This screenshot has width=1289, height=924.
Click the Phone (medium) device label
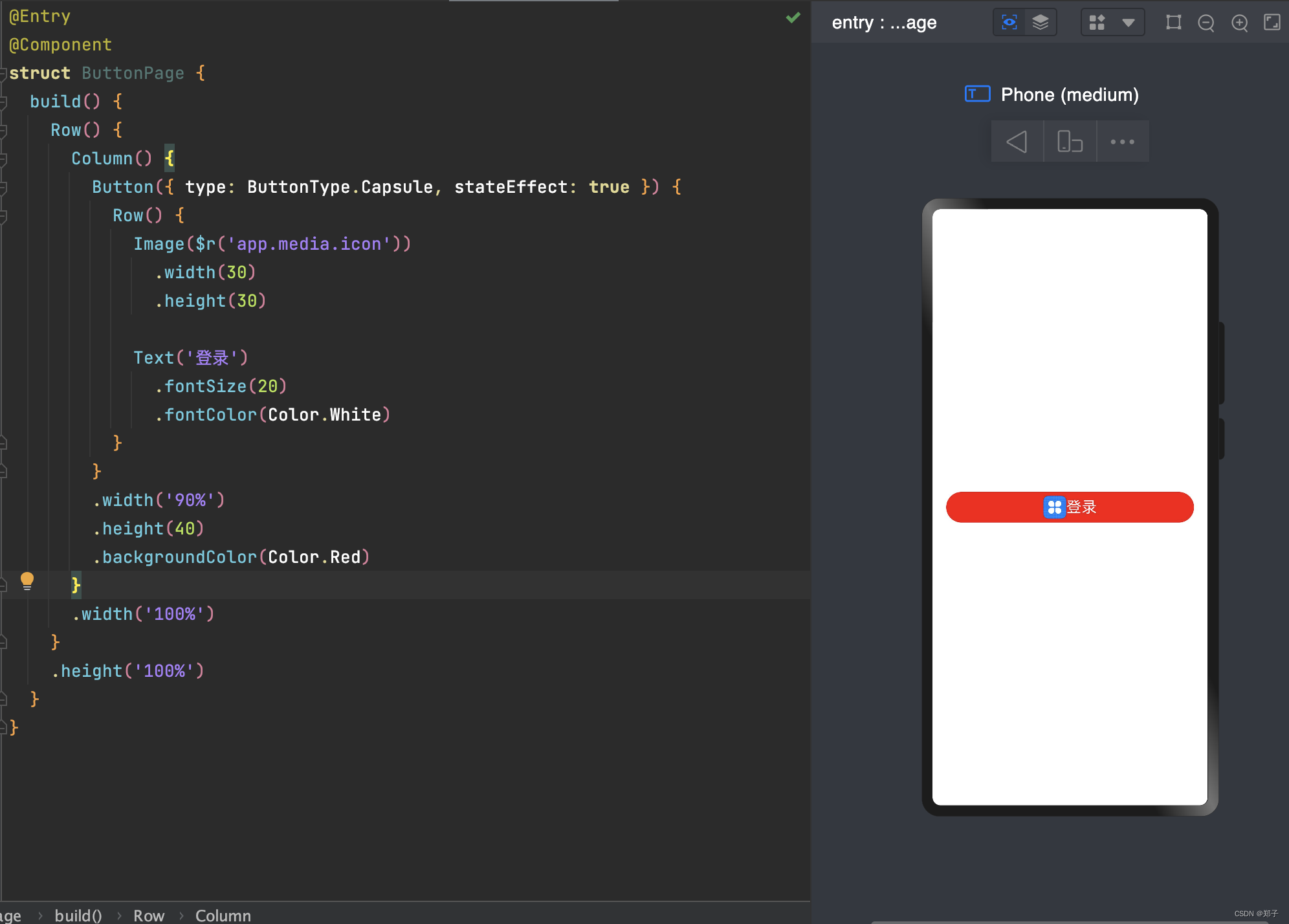(1069, 95)
